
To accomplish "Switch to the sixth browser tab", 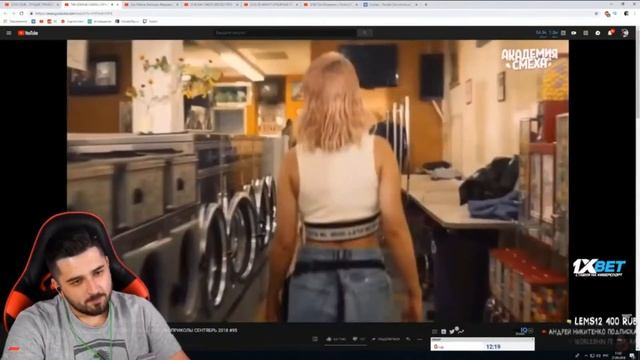I will pos(331,4).
